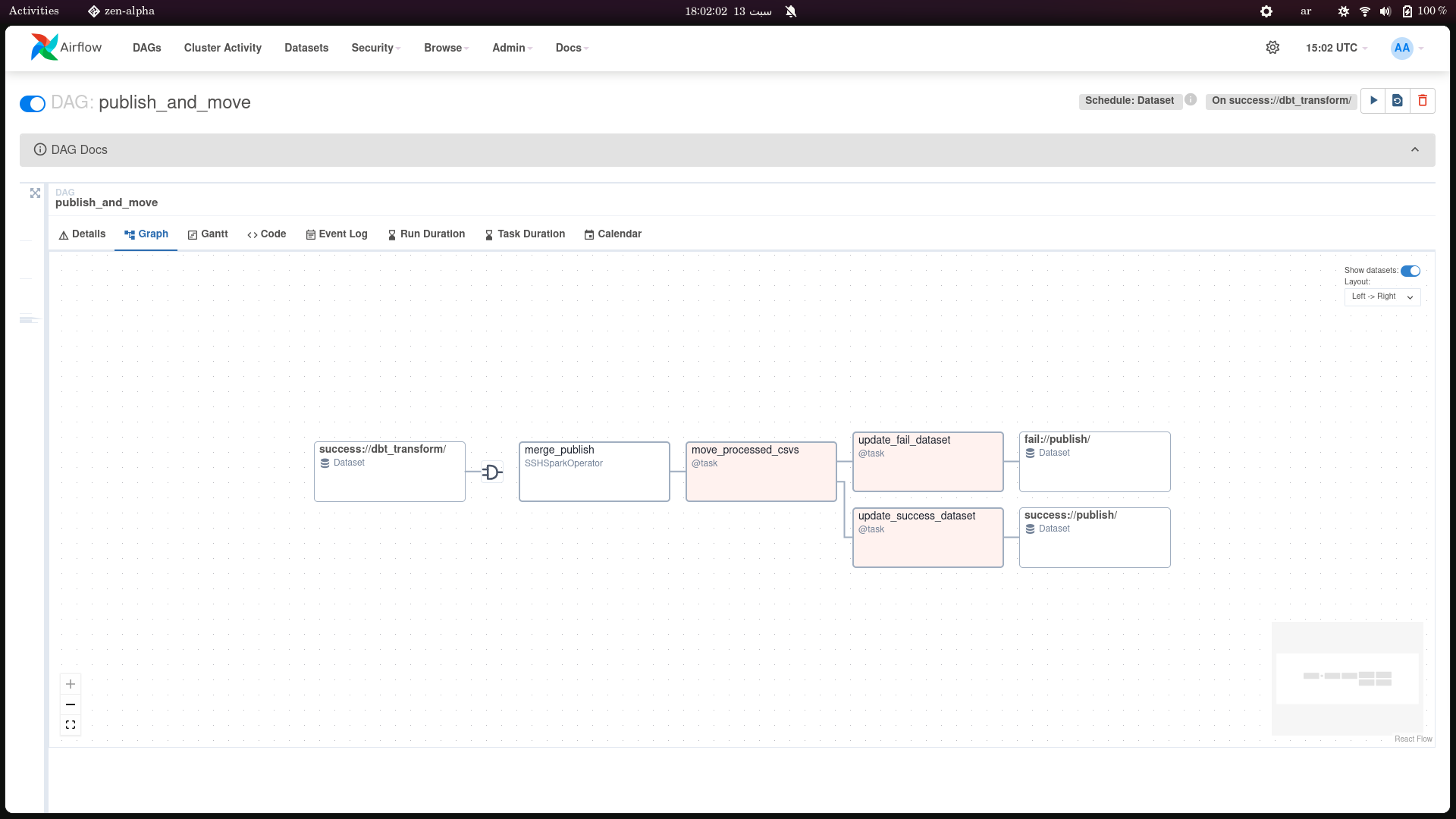Toggle the DAG Docs expander panel
Image resolution: width=1456 pixels, height=819 pixels.
1417,149
